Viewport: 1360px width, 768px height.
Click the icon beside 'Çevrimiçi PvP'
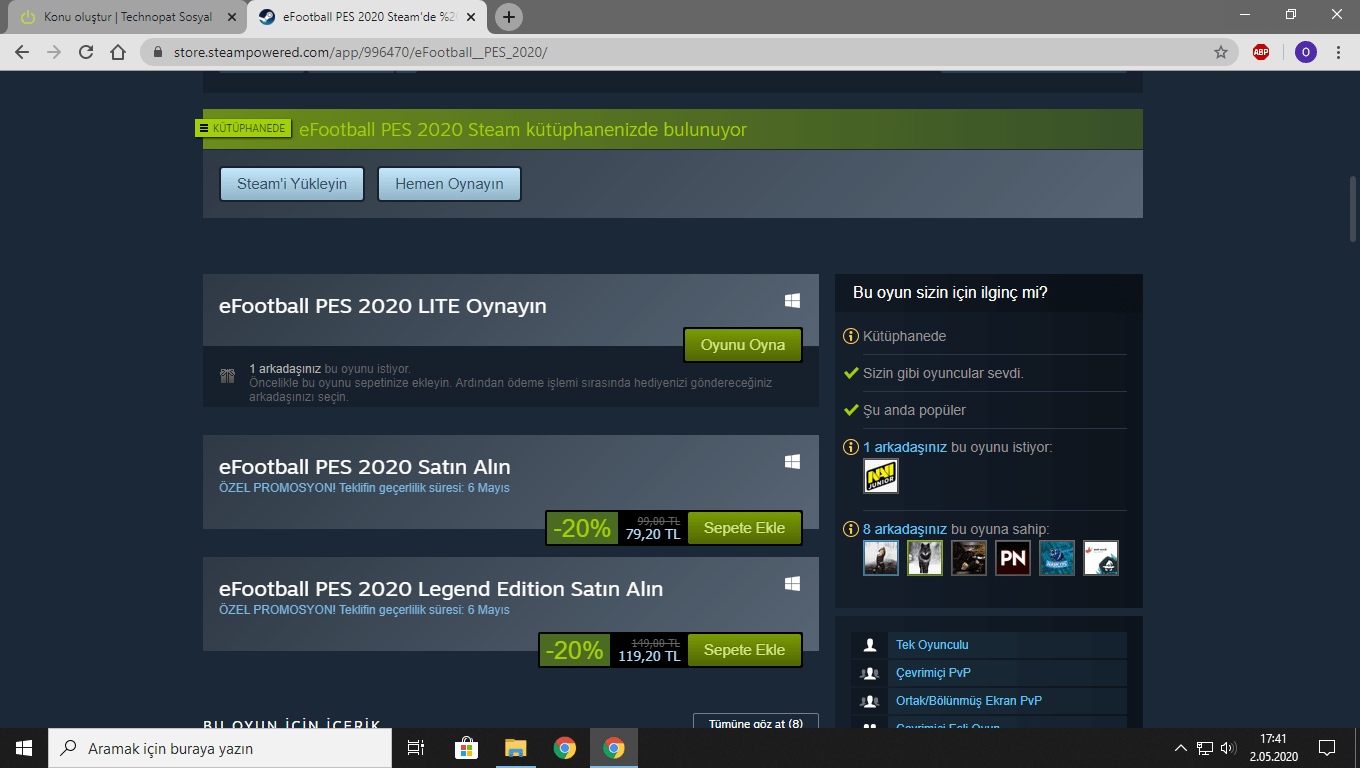click(x=870, y=673)
